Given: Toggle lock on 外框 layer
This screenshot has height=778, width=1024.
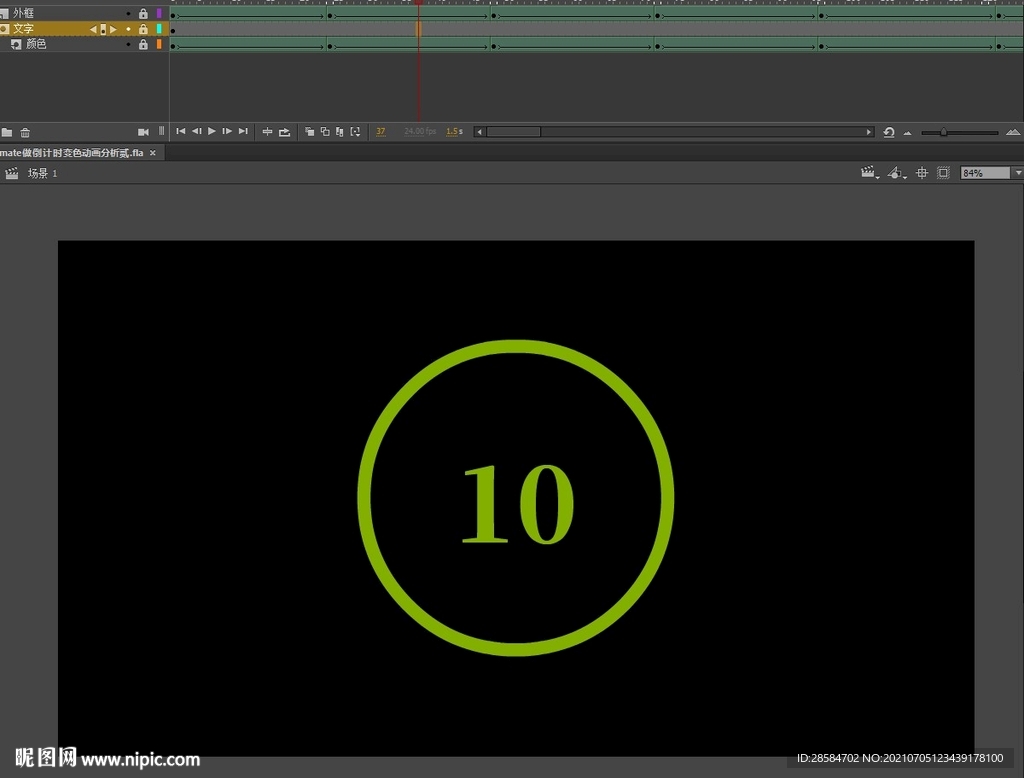Looking at the screenshot, I should (143, 13).
